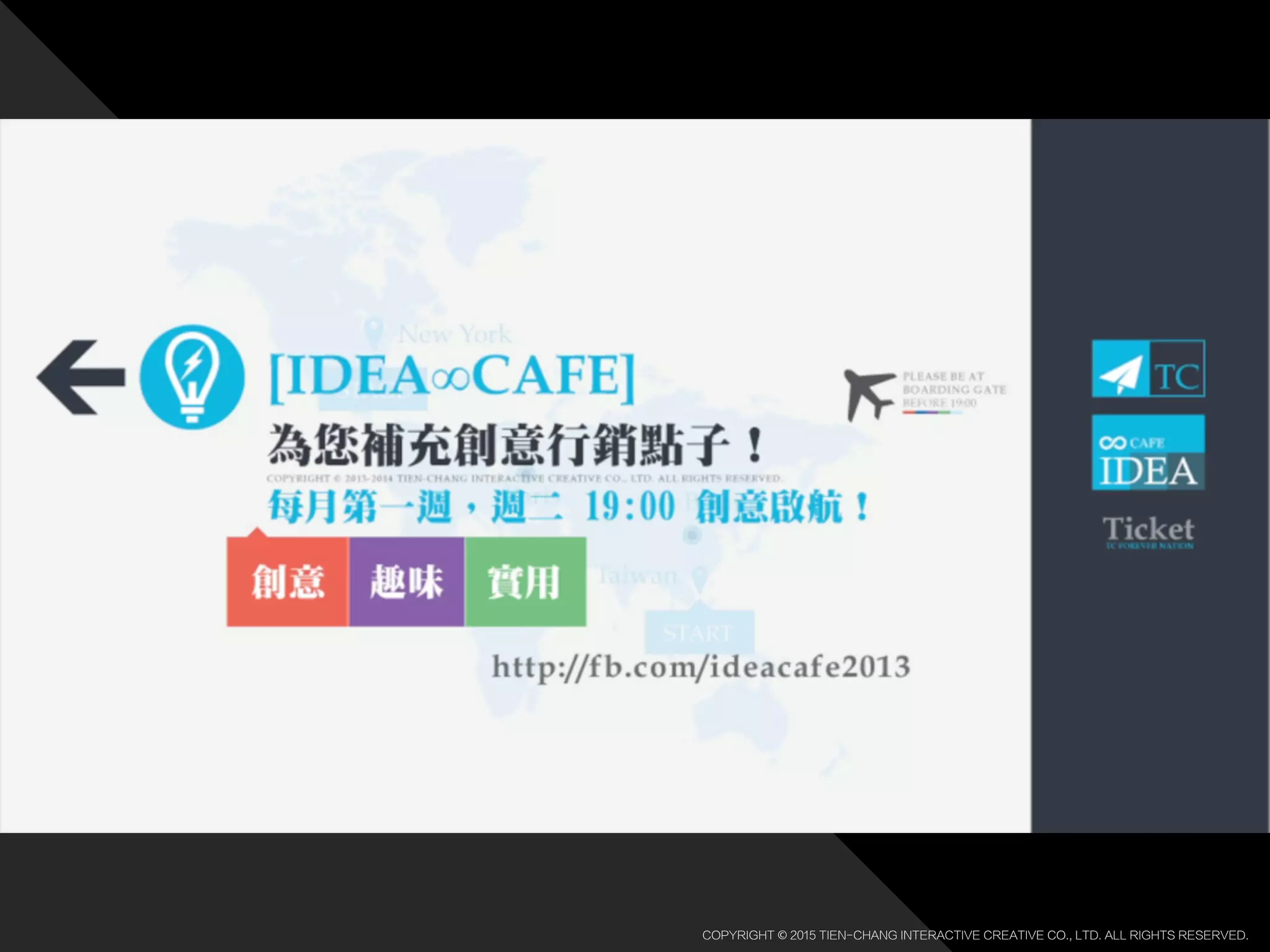Click the 為您補充創意行銷點子 headline
Screen dimensions: 1270x952
click(515, 444)
